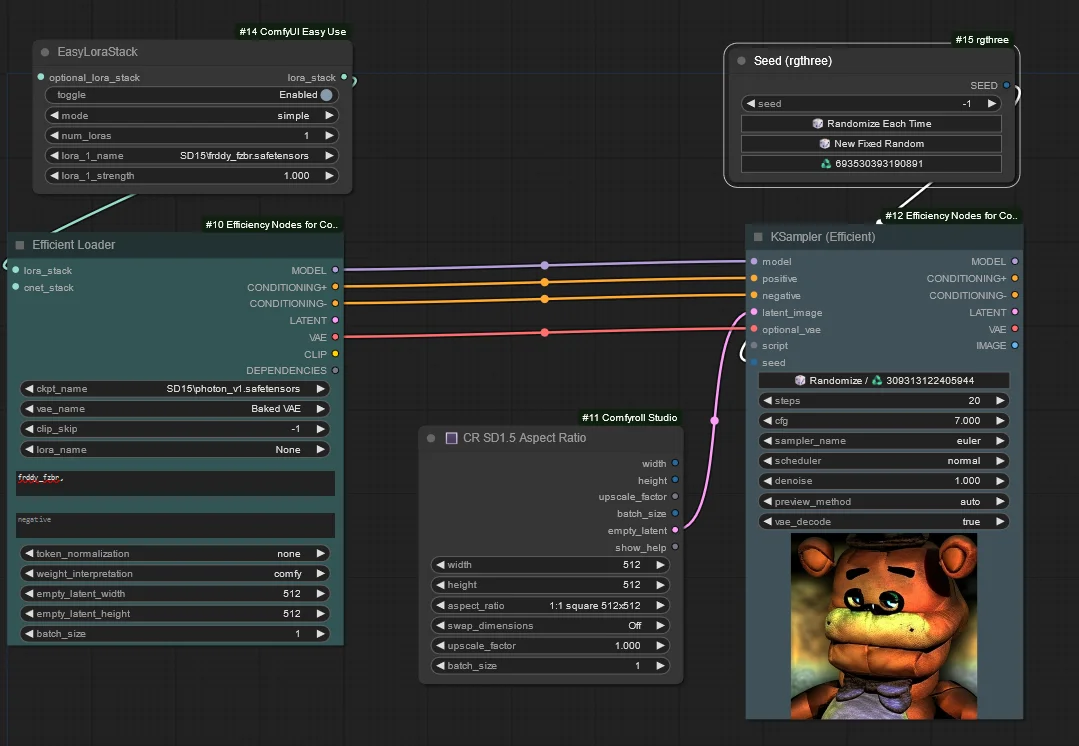This screenshot has width=1079, height=746.
Task: Increase empty_latent_width with the right arrow
Action: point(320,593)
